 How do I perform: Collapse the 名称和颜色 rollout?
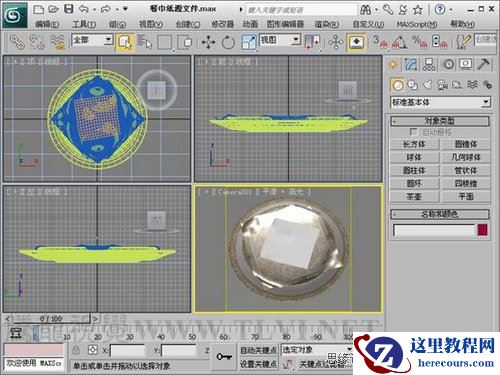coord(440,214)
